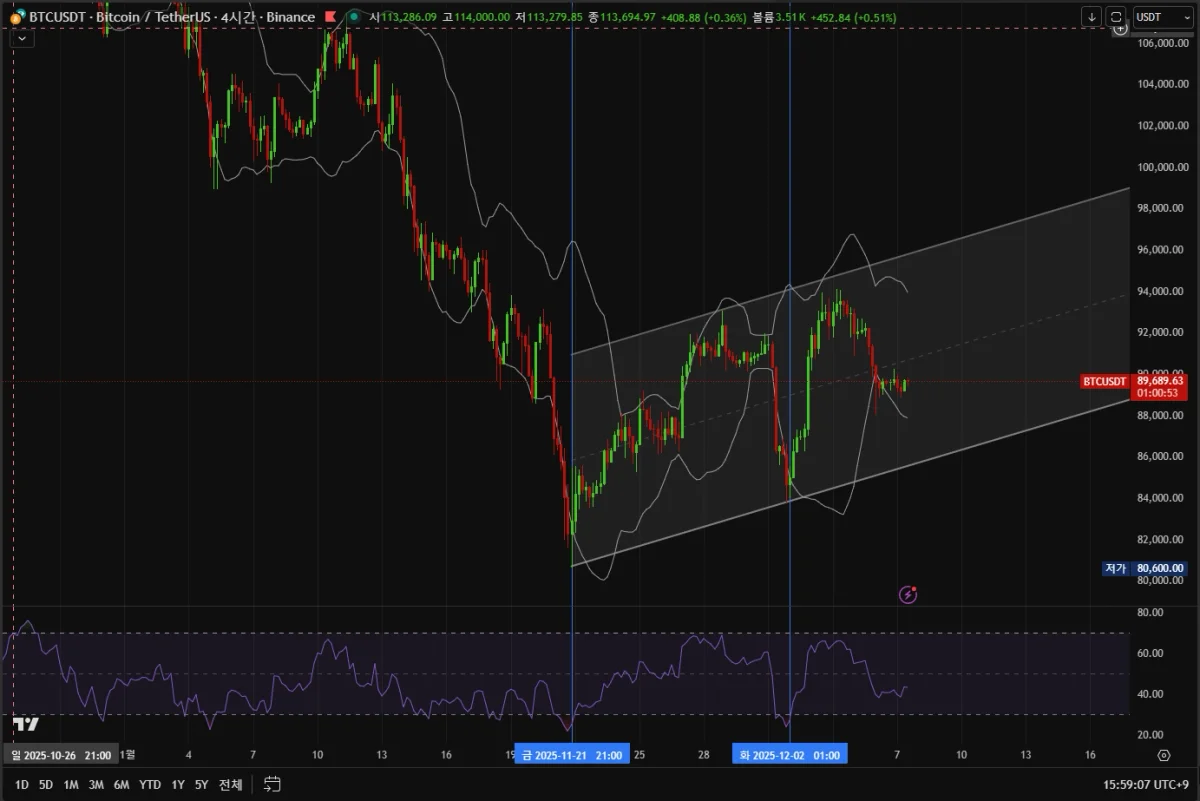The height and width of the screenshot is (801, 1200).
Task: Click the close price 113,694.97 value
Action: [628, 17]
